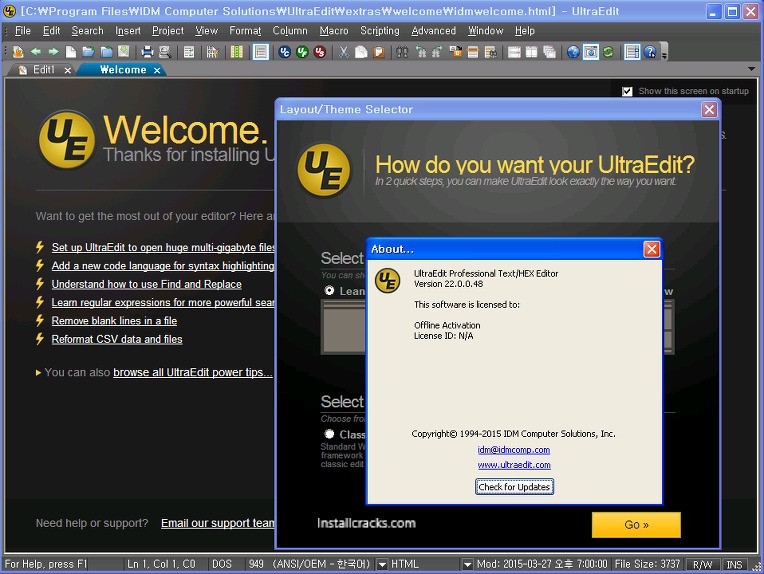Expand the toolbar overflow options arrow

664,53
